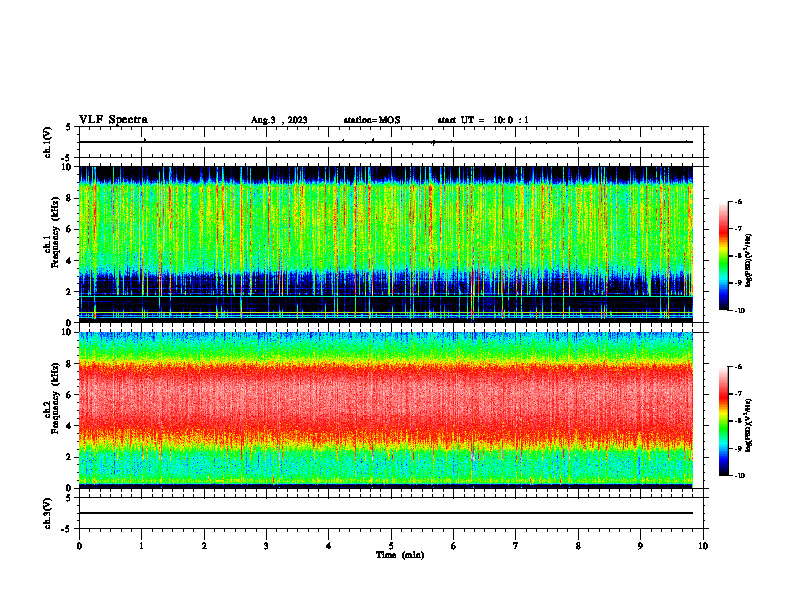Click the ch.3 voltage waveform strip
The width and height of the screenshot is (792, 612).
[x=391, y=513]
